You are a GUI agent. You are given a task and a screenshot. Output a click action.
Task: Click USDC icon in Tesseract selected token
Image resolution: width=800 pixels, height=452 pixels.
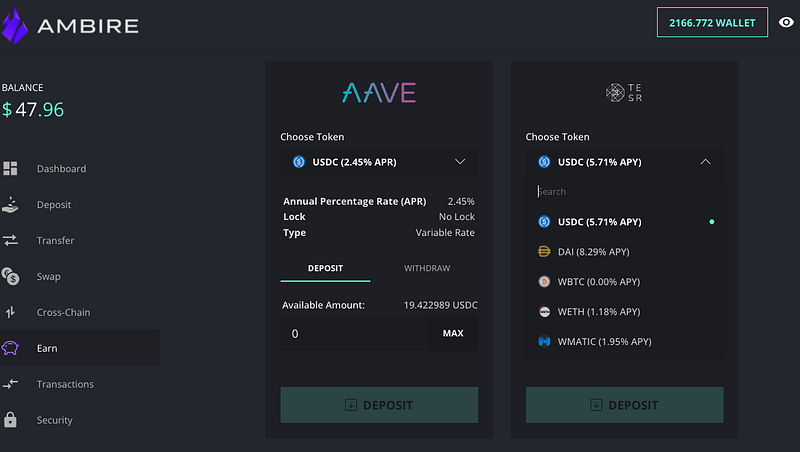(x=544, y=162)
